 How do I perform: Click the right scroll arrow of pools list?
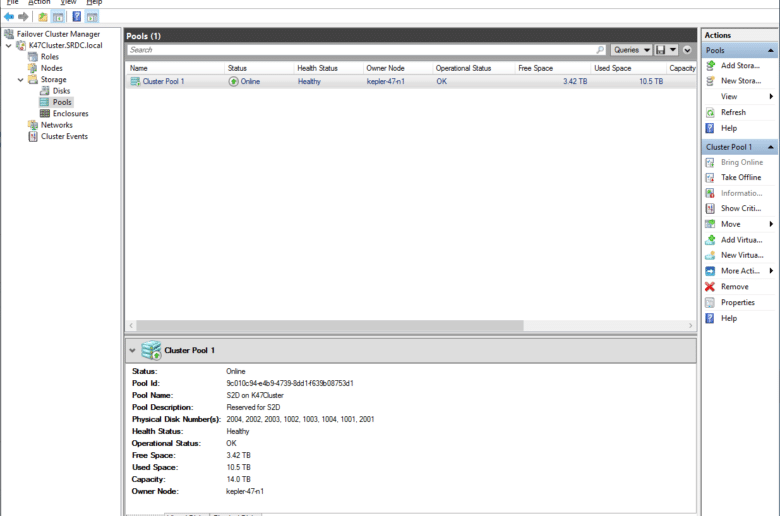click(690, 325)
